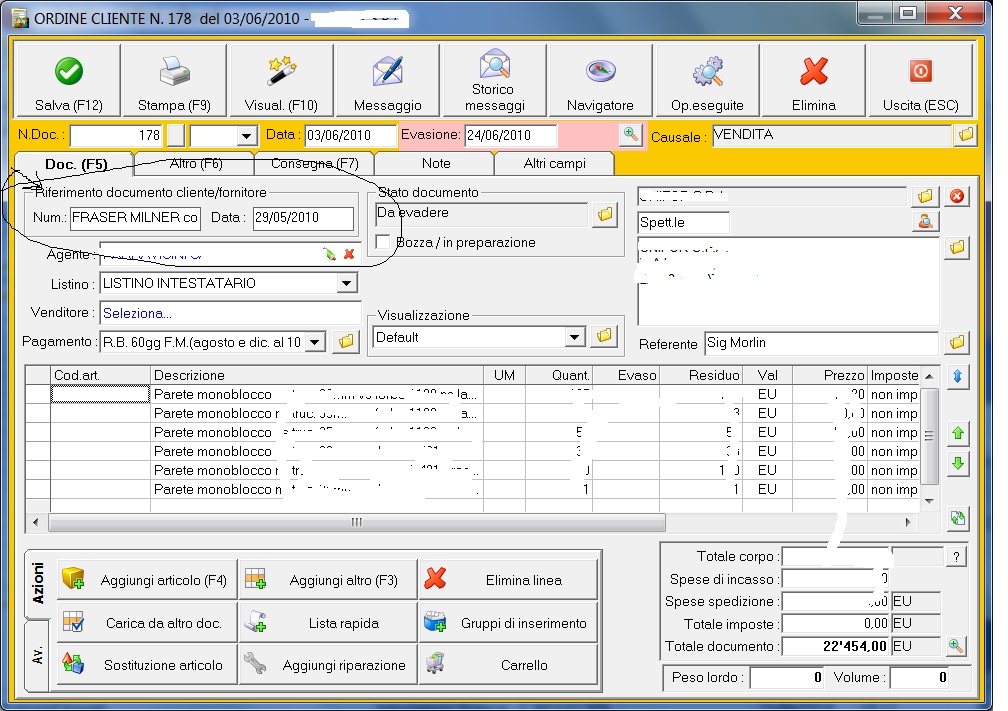This screenshot has height=711, width=1008.
Task: Click Elimina red X toolbar button
Action: [814, 80]
